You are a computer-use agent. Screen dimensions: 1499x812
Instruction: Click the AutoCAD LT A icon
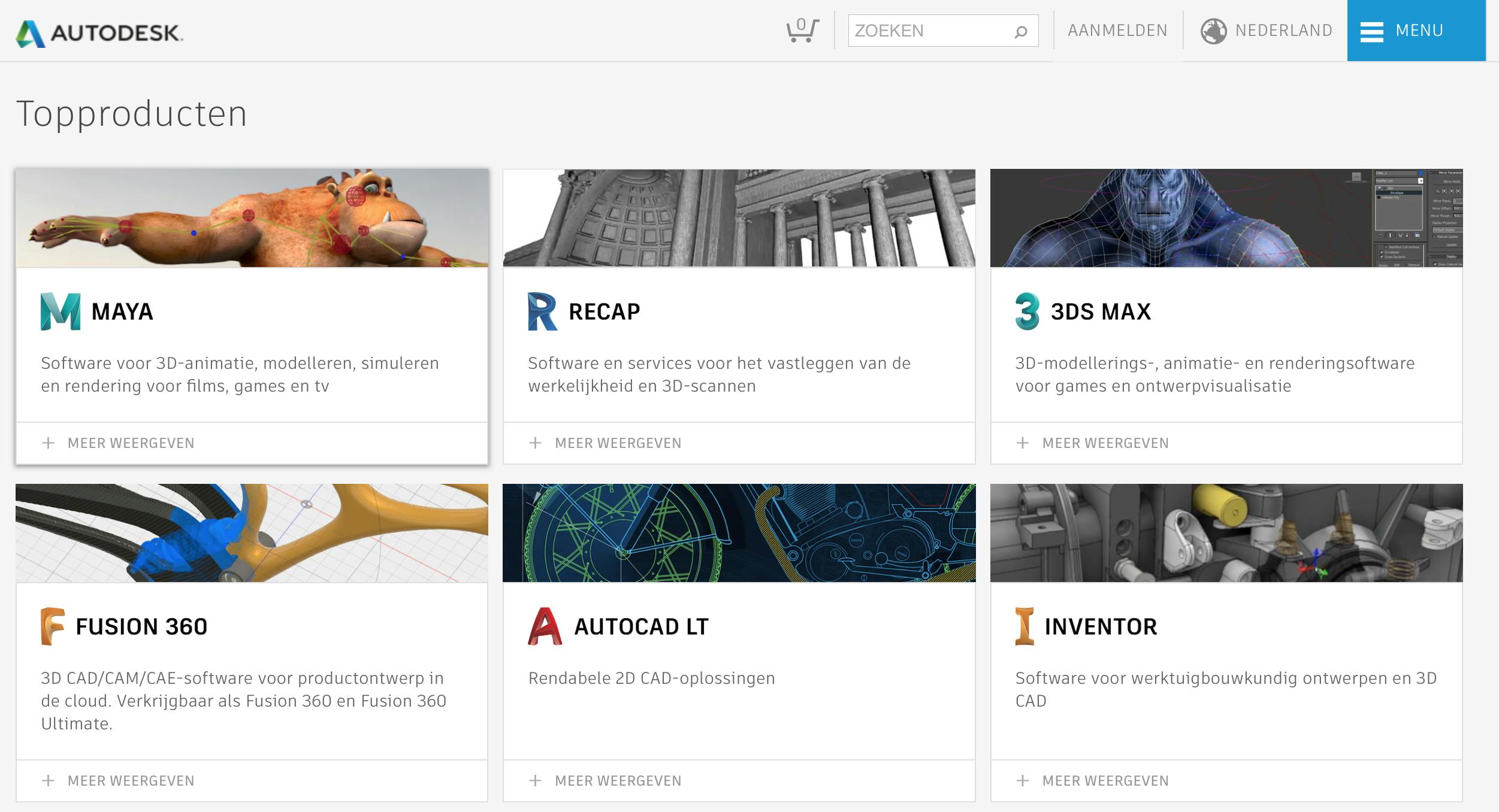tap(545, 626)
